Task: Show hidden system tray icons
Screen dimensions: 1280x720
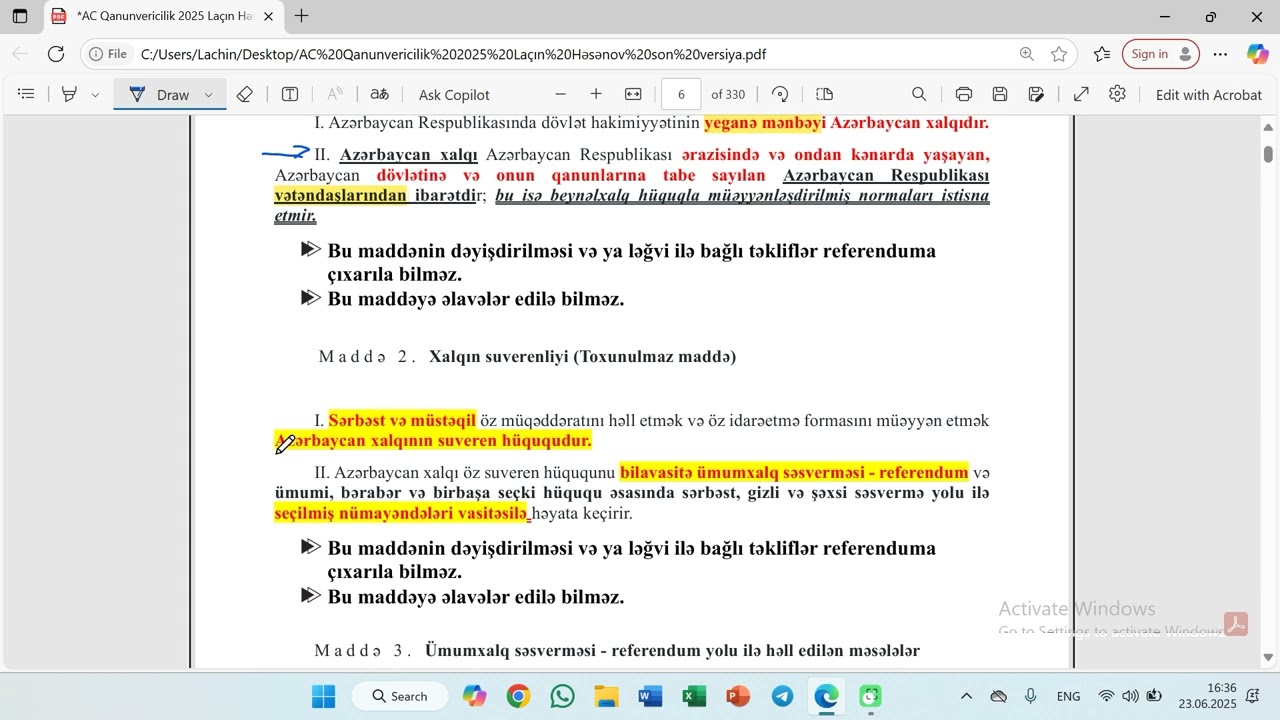Action: click(966, 696)
